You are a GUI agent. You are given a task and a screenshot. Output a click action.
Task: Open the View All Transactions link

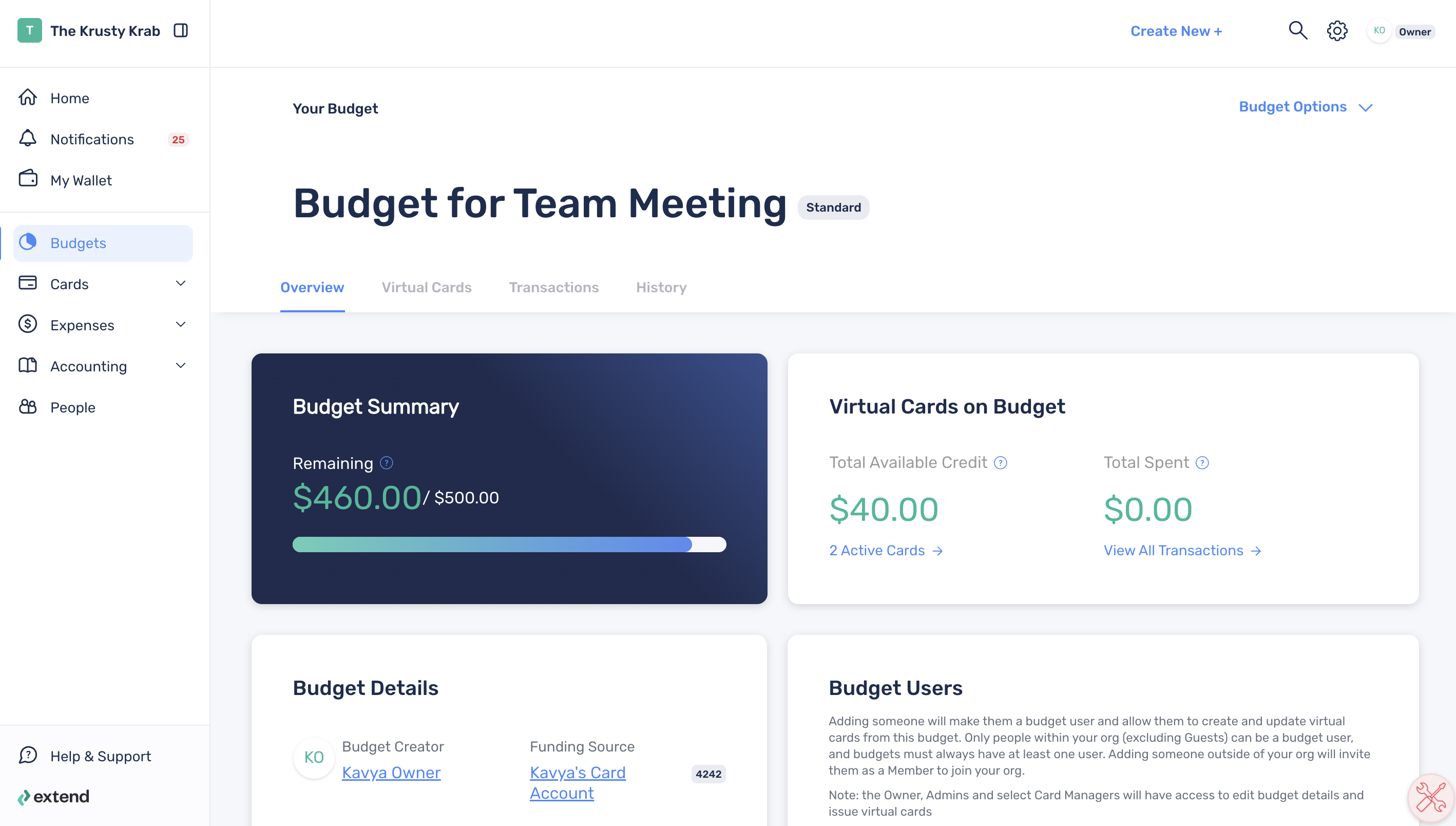(1183, 550)
